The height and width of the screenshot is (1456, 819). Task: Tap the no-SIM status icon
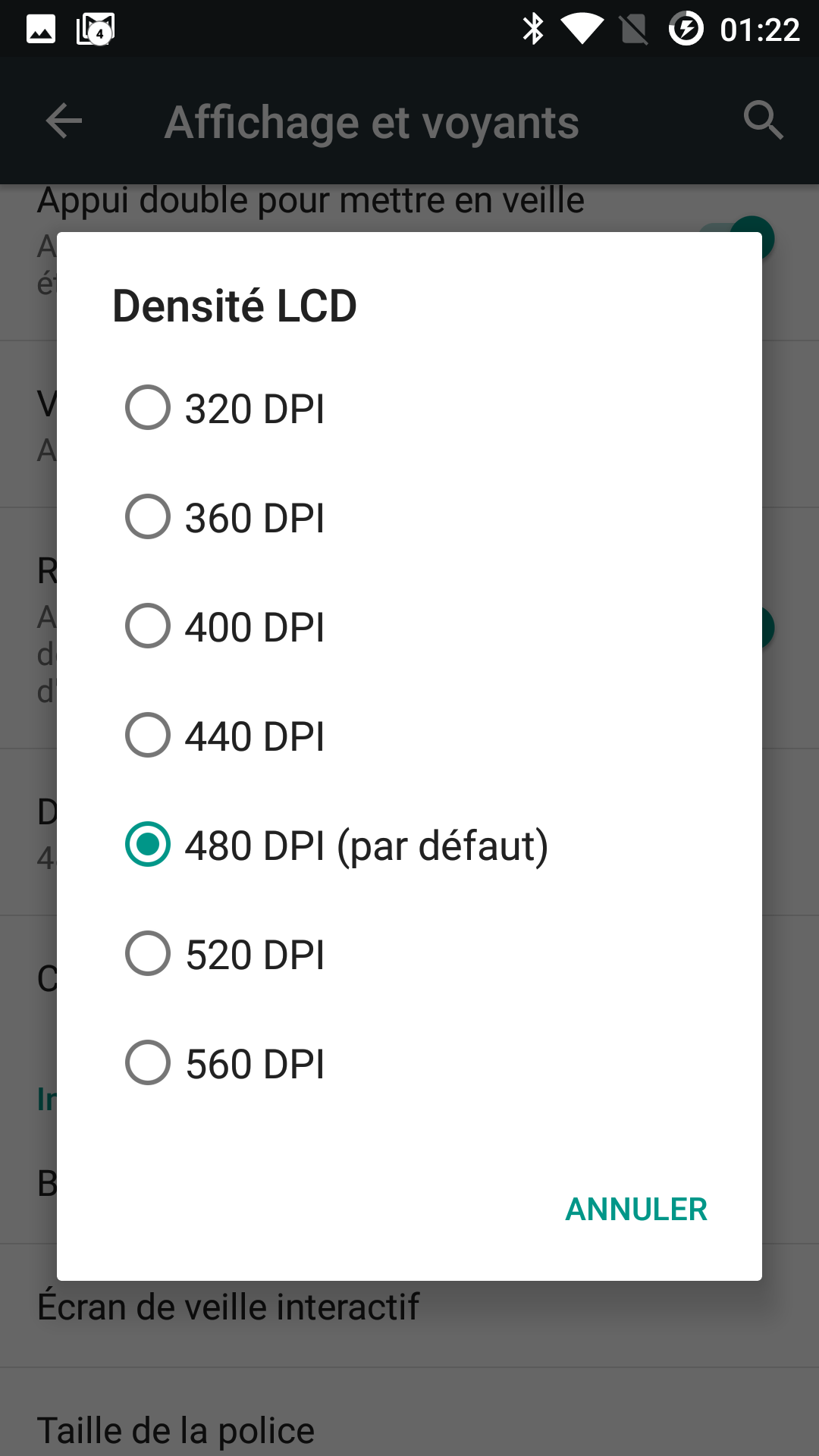pyautogui.click(x=634, y=30)
